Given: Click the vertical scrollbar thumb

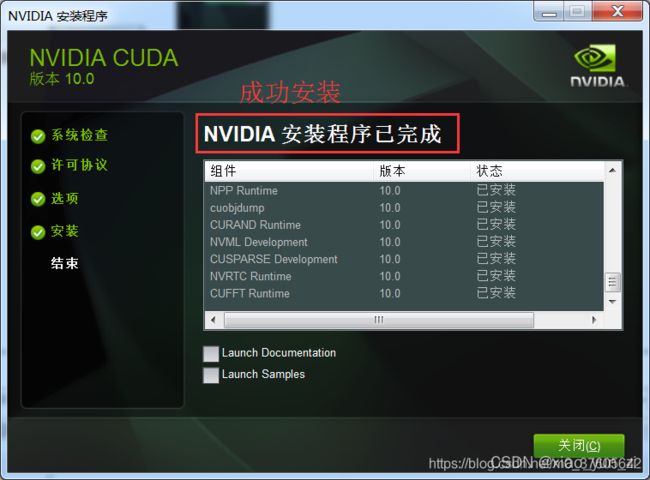Looking at the screenshot, I should [x=612, y=282].
